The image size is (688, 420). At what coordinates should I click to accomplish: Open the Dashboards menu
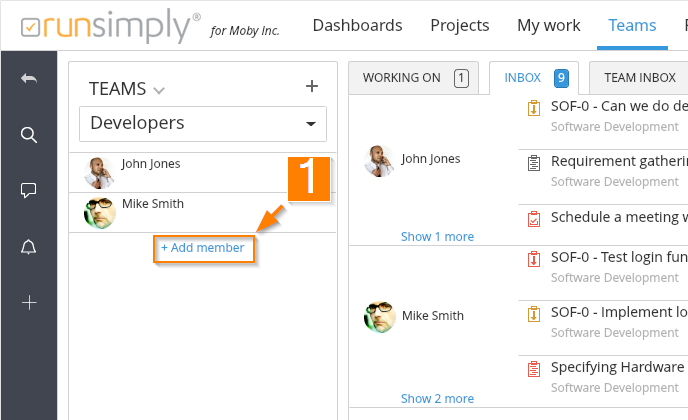pos(357,25)
